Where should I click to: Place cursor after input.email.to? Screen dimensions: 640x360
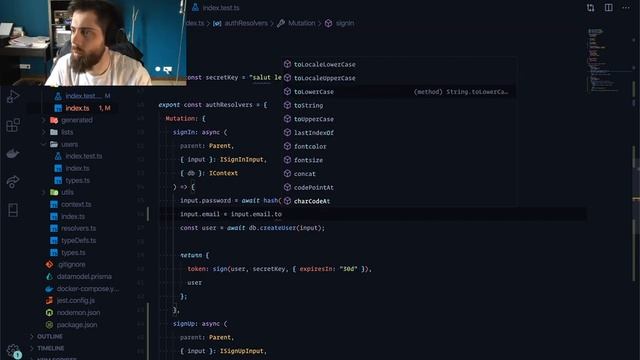[282, 214]
